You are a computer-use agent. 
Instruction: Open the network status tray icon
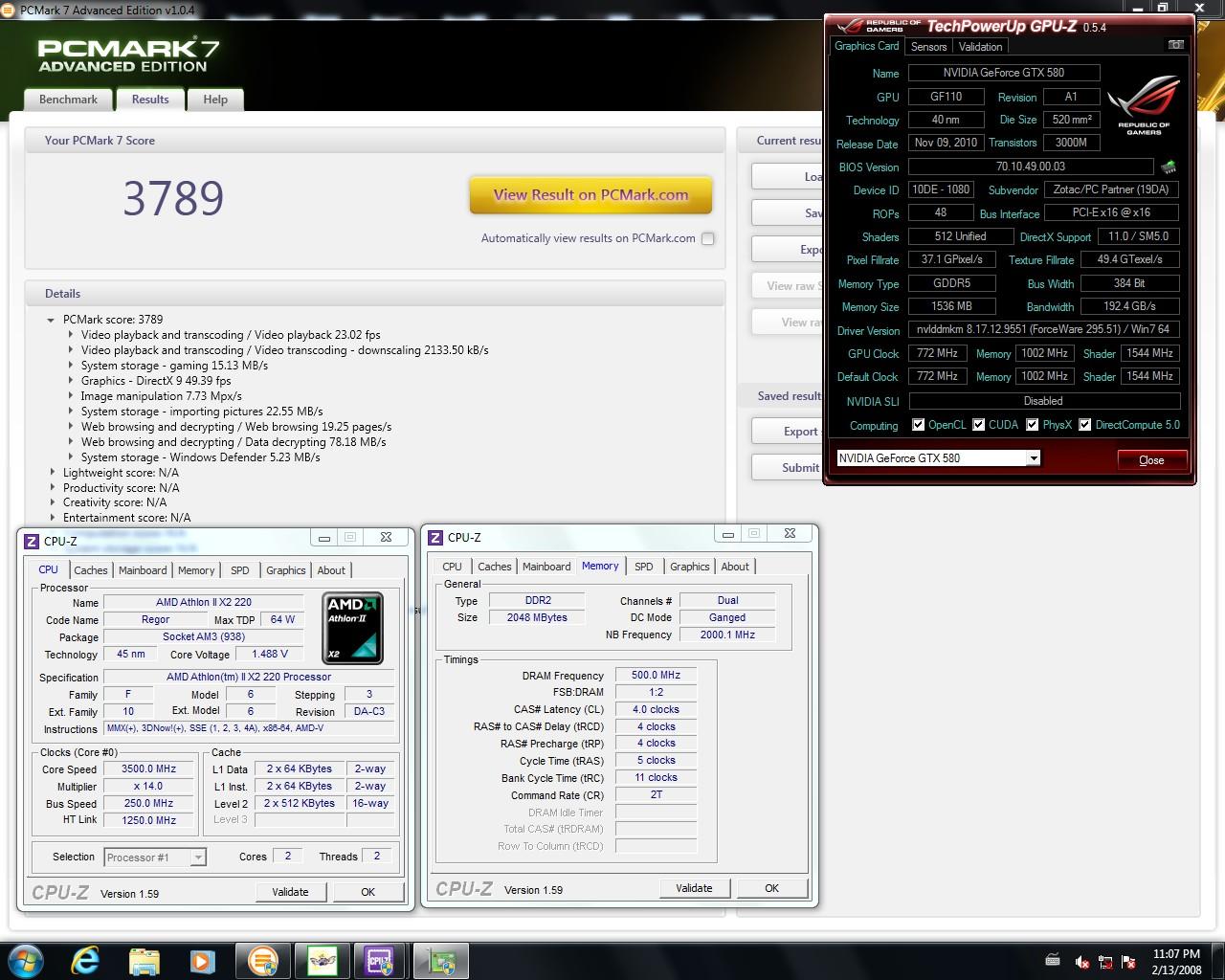coord(1105,962)
